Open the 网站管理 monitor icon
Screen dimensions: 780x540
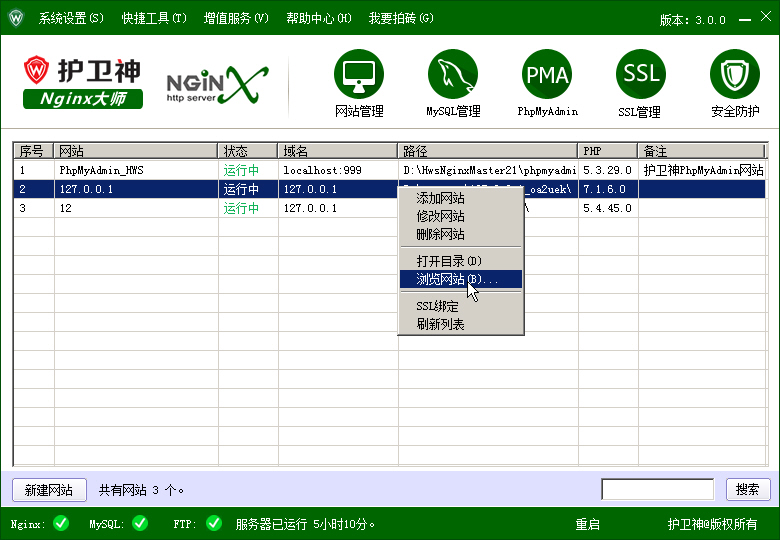(358, 75)
